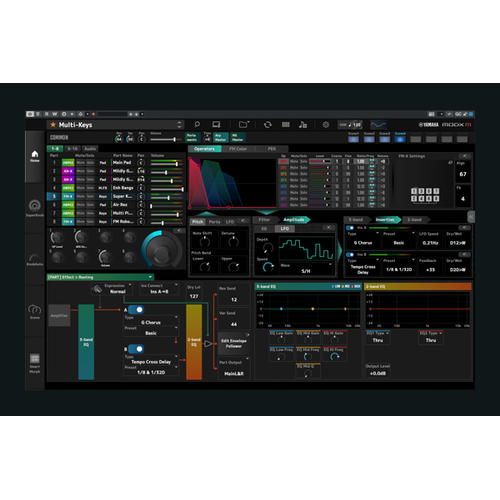The width and height of the screenshot is (500, 500).
Task: Switch to the Filter tab
Action: (264, 220)
